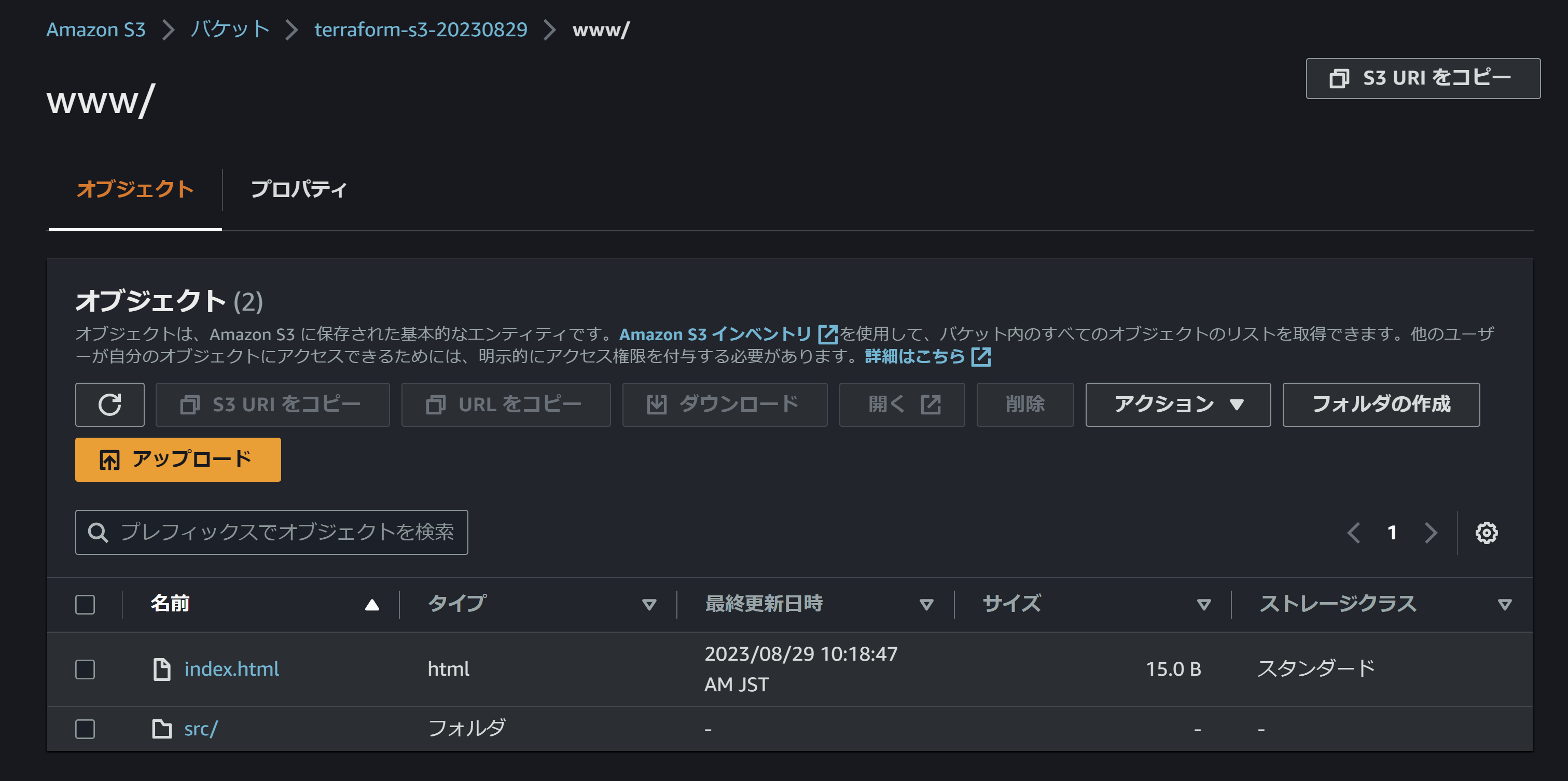The height and width of the screenshot is (781, 1568).
Task: Toggle select-all objects checkbox in header
Action: click(x=85, y=605)
